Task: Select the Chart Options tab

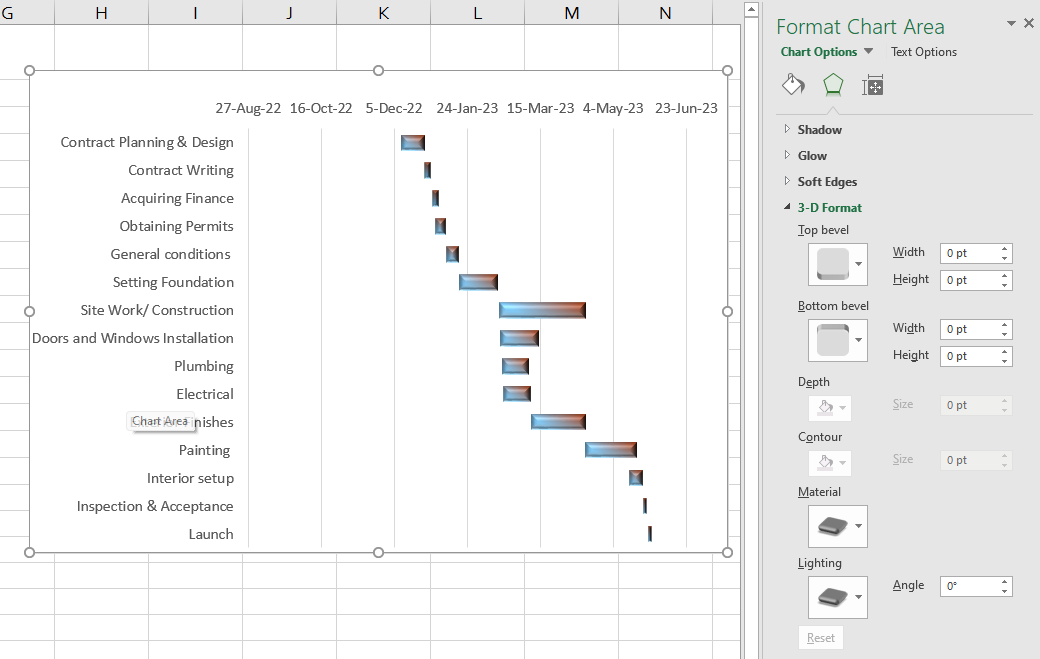Action: pos(819,52)
